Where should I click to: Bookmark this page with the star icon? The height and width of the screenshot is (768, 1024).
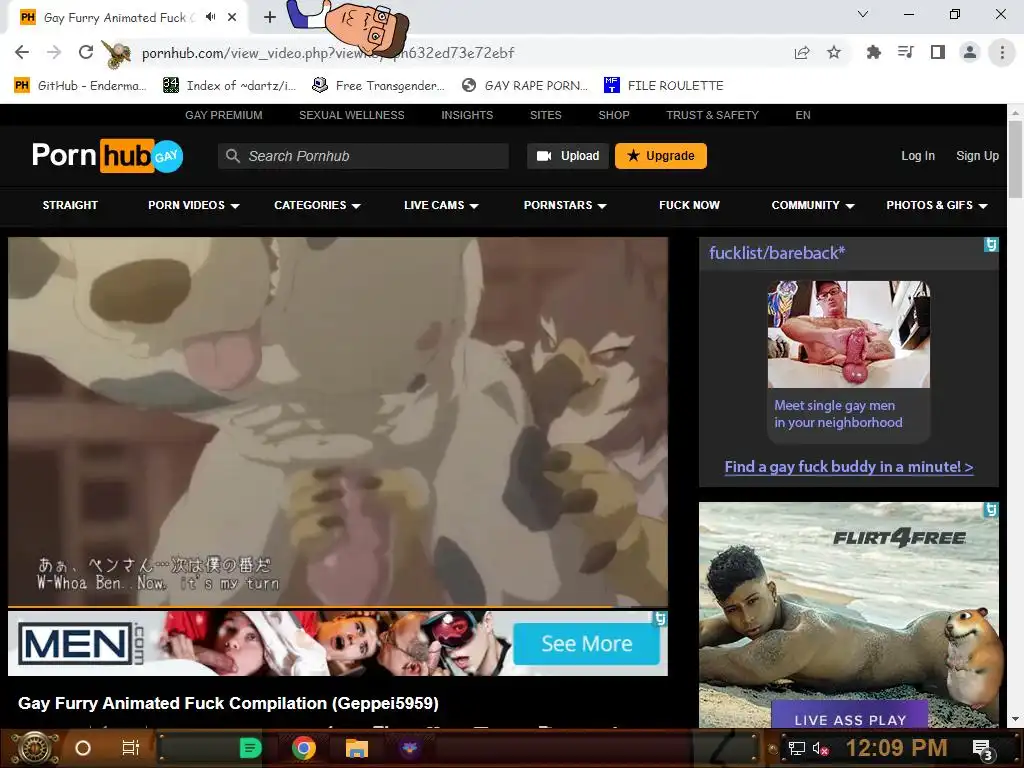tap(834, 52)
